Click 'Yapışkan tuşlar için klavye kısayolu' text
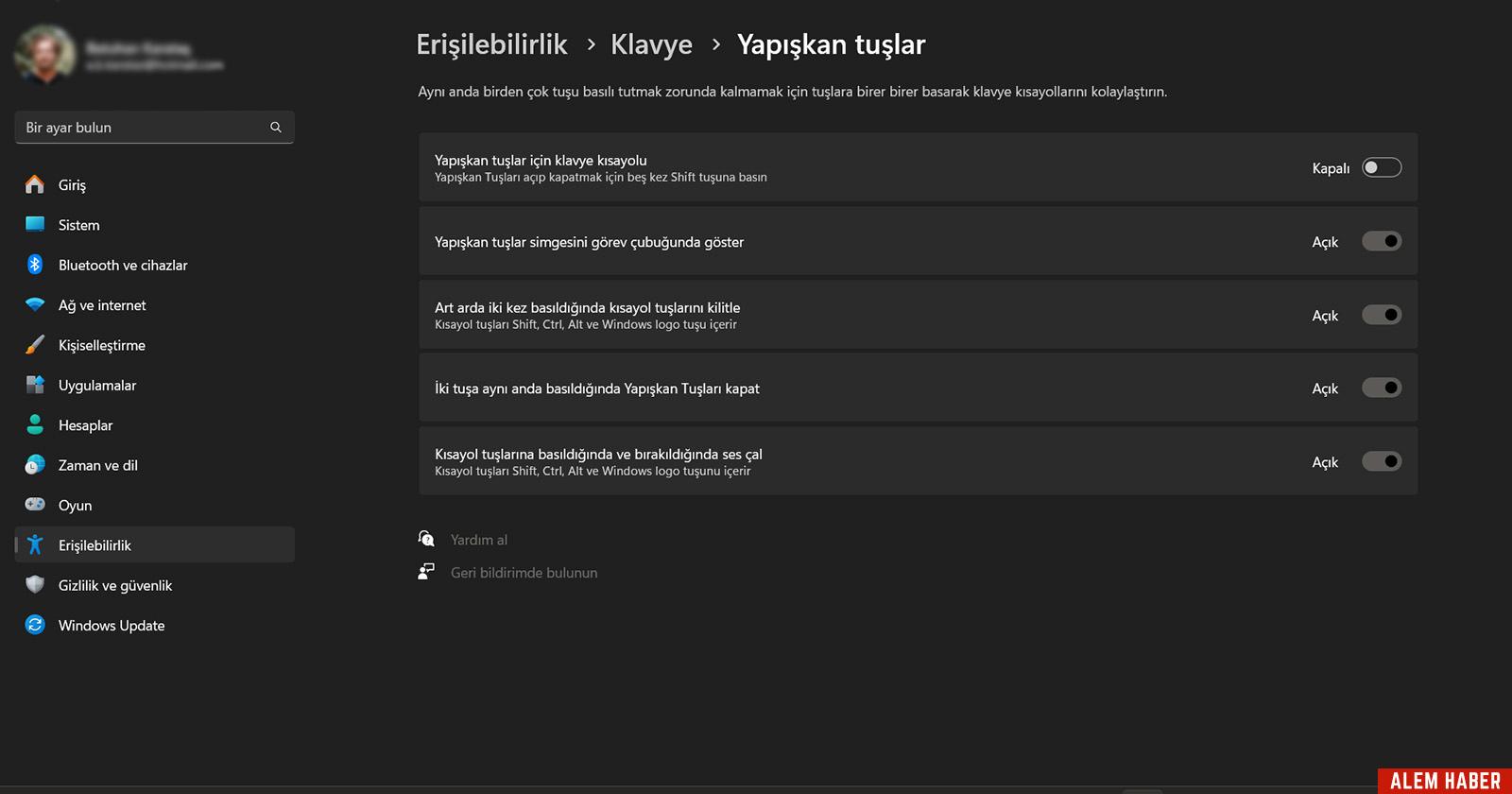This screenshot has width=1512, height=794. 541,160
